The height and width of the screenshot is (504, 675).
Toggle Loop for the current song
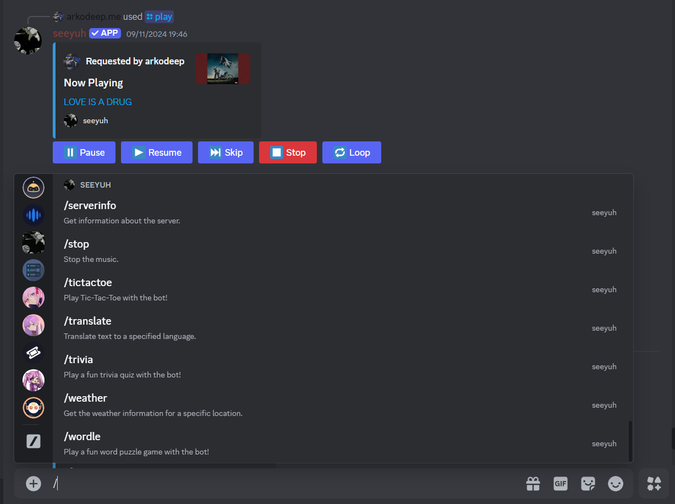pos(352,152)
